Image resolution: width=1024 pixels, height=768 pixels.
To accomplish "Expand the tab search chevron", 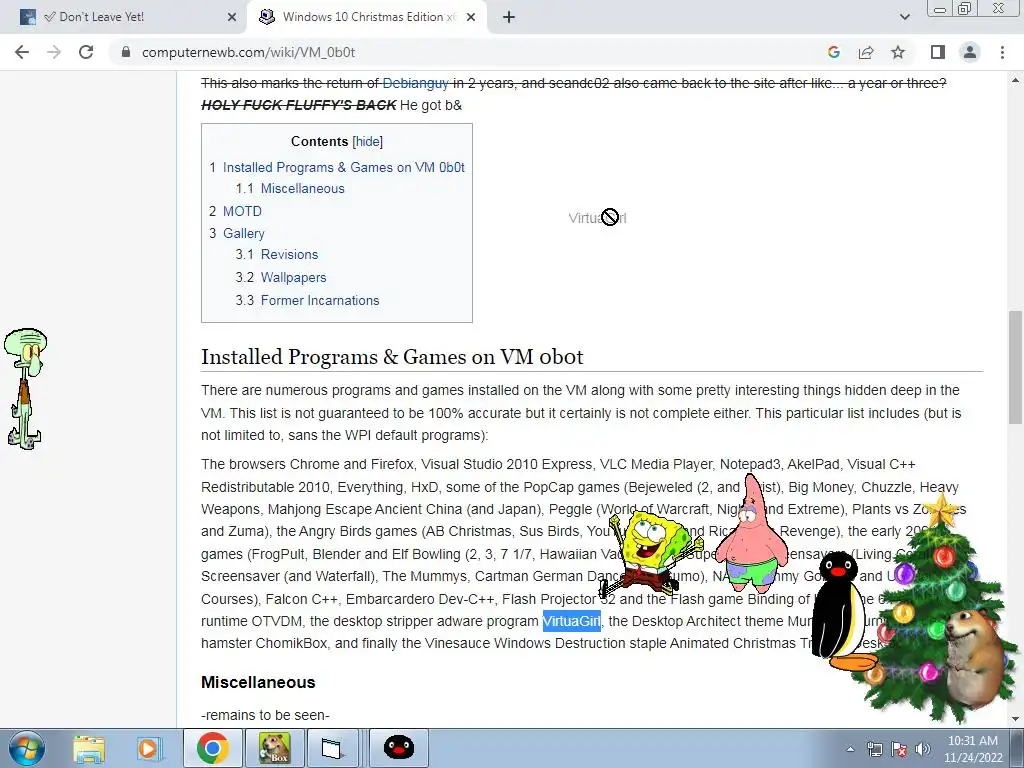I will tap(904, 17).
